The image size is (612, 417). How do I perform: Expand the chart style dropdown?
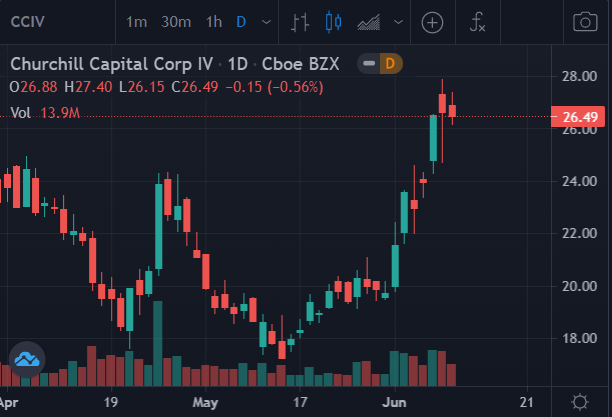[x=398, y=22]
